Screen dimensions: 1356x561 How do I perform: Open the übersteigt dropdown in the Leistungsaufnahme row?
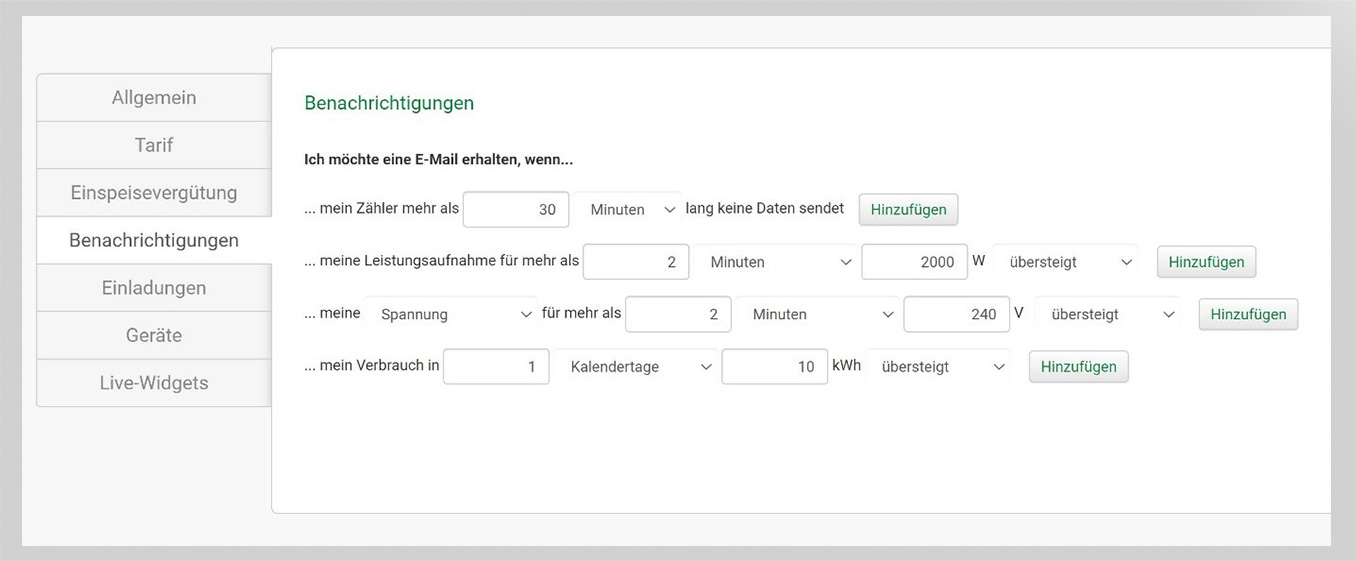point(1069,262)
